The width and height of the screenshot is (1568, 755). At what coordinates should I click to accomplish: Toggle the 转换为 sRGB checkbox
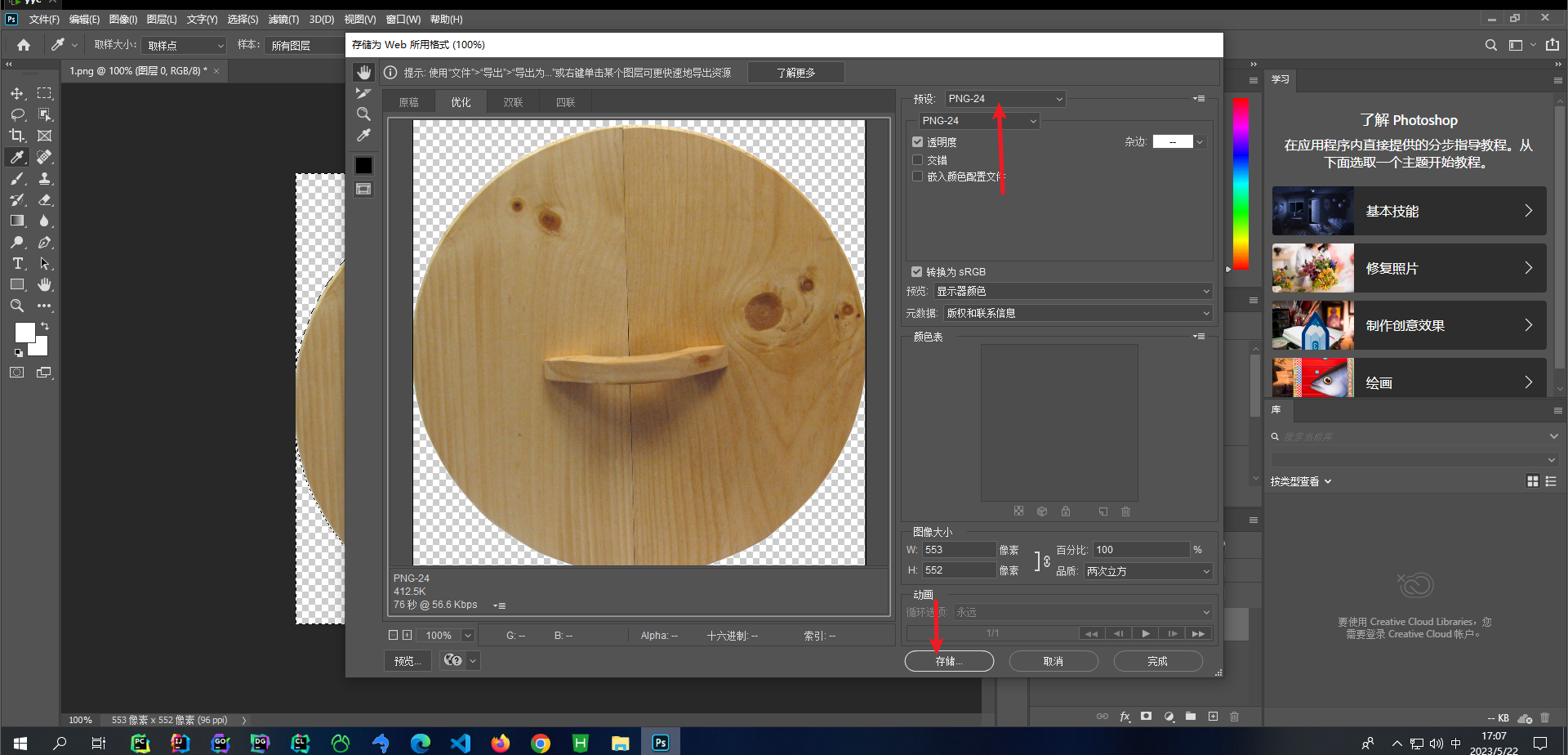(916, 272)
